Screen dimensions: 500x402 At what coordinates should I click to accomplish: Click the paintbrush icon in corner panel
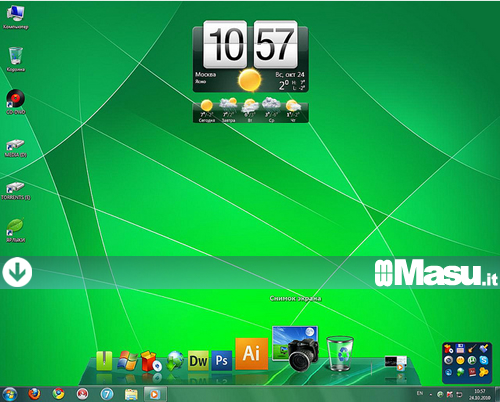(x=484, y=349)
